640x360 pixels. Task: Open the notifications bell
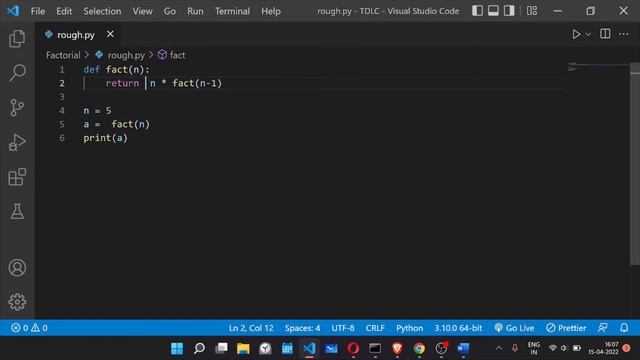pos(624,328)
